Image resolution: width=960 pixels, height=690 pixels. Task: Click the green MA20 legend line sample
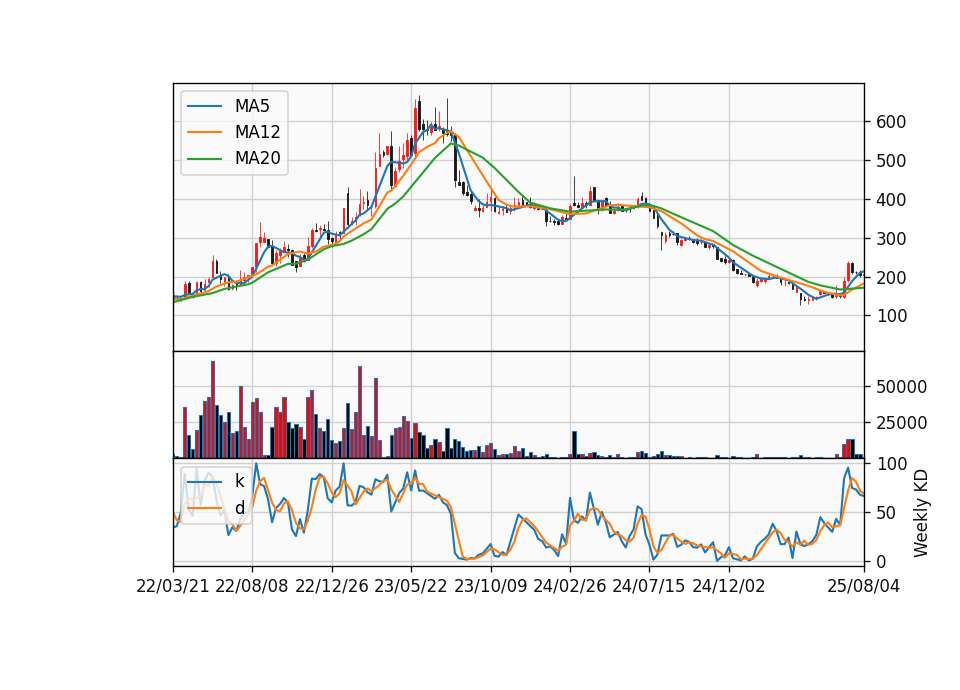pyautogui.click(x=204, y=159)
